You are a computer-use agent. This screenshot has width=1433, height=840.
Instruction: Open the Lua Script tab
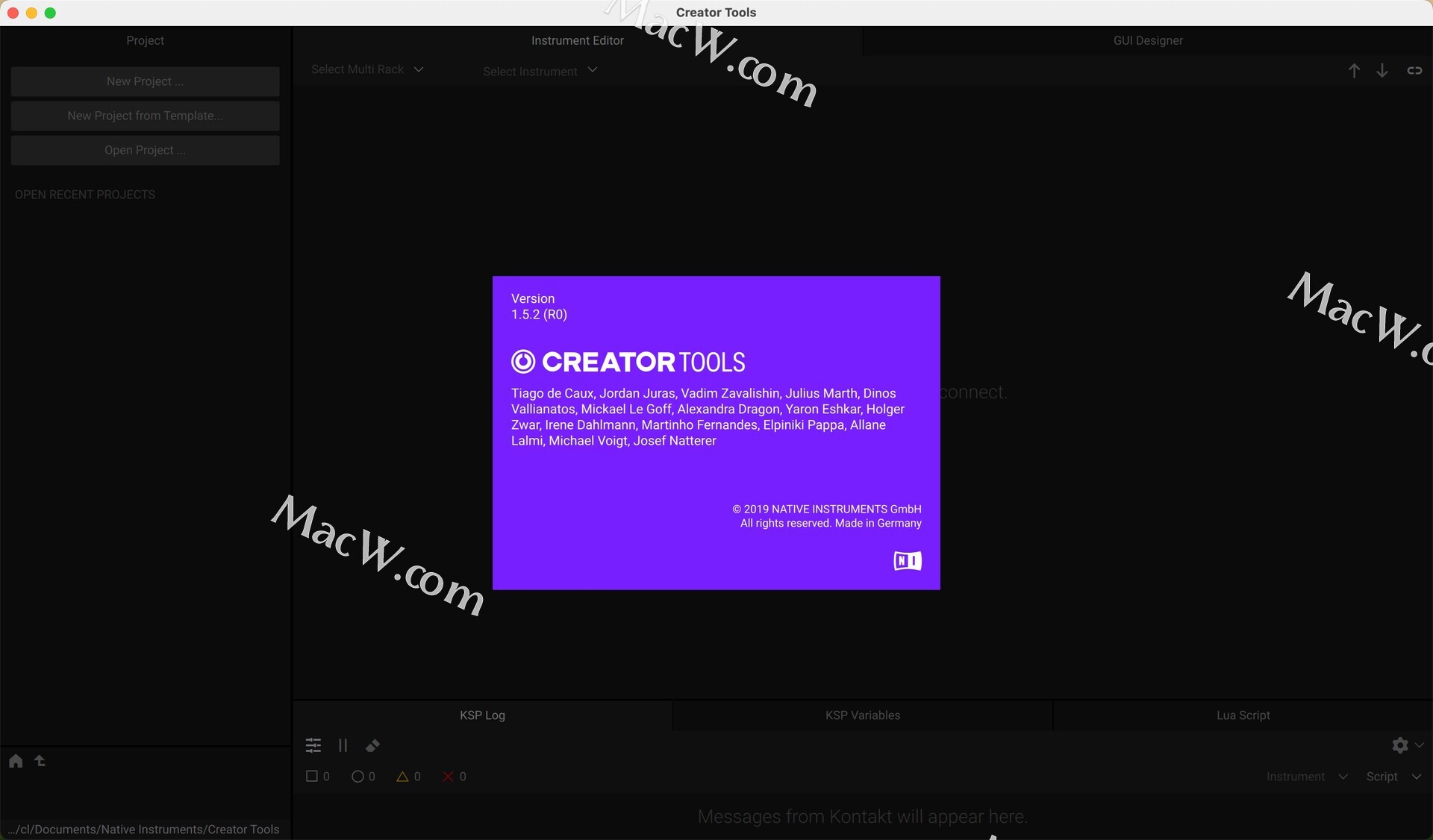[1243, 715]
